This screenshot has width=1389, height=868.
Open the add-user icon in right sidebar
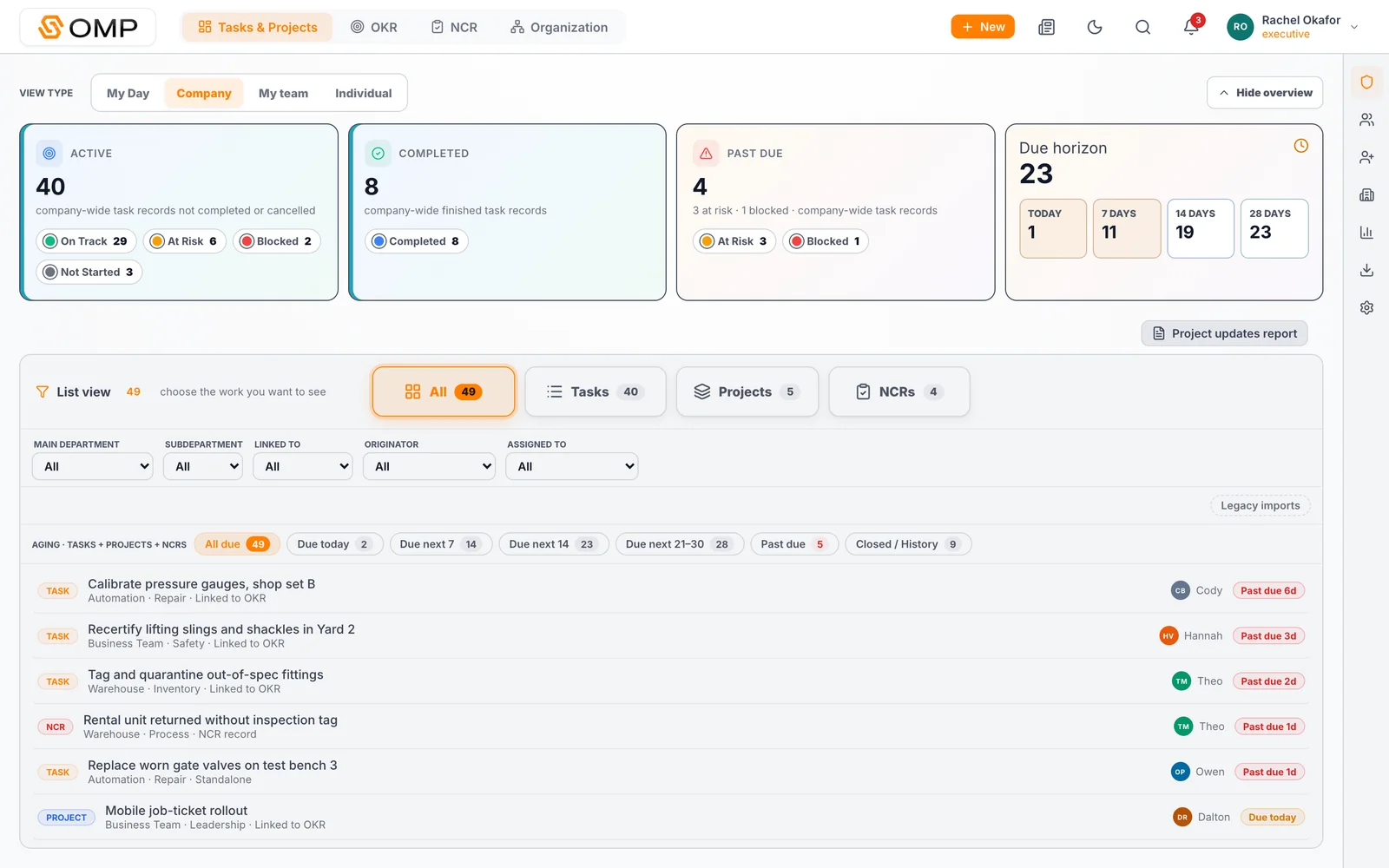1366,157
